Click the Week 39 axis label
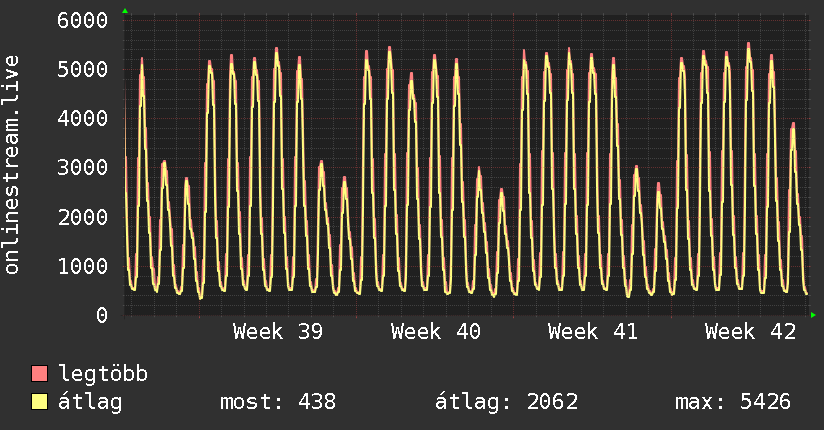This screenshot has height=430, width=824. [278, 332]
